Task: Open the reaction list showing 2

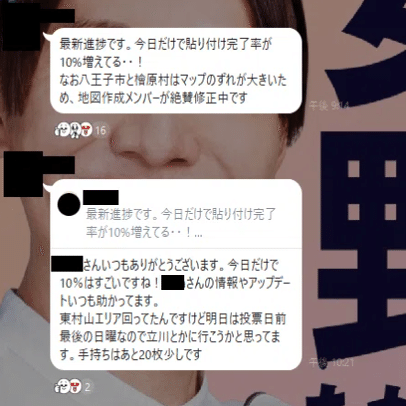Action: tap(88, 387)
